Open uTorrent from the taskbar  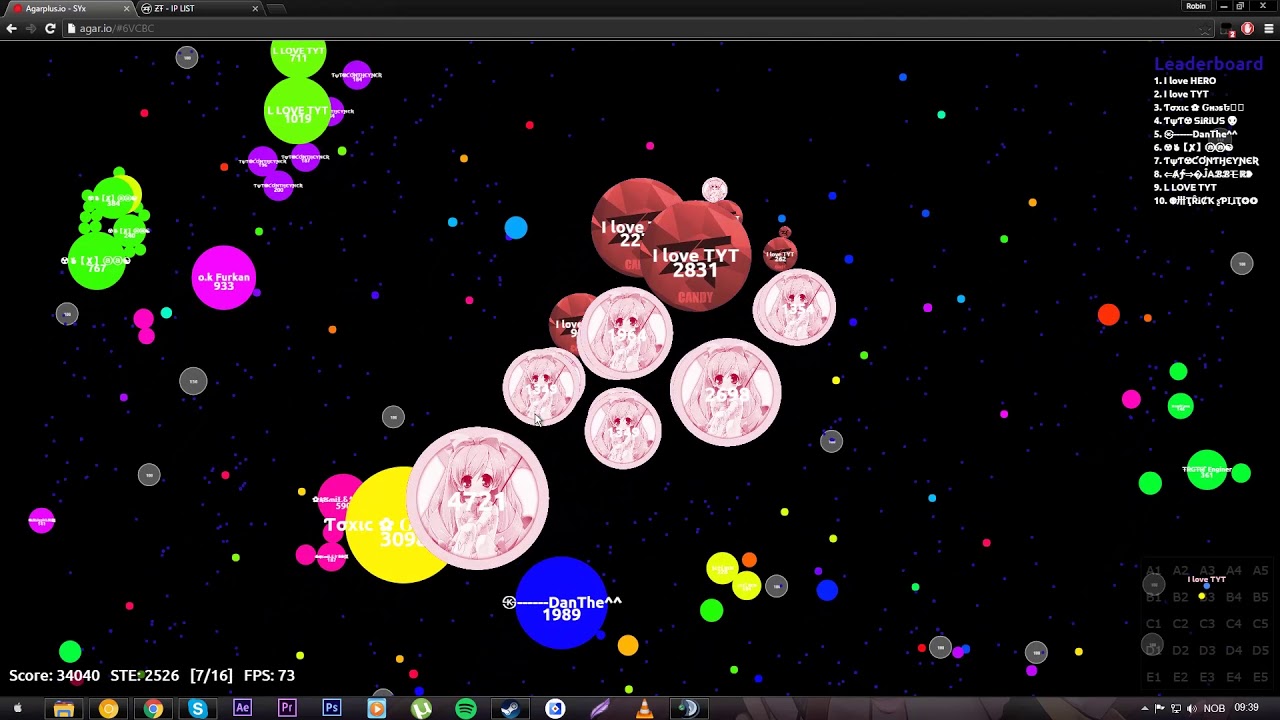click(x=421, y=709)
